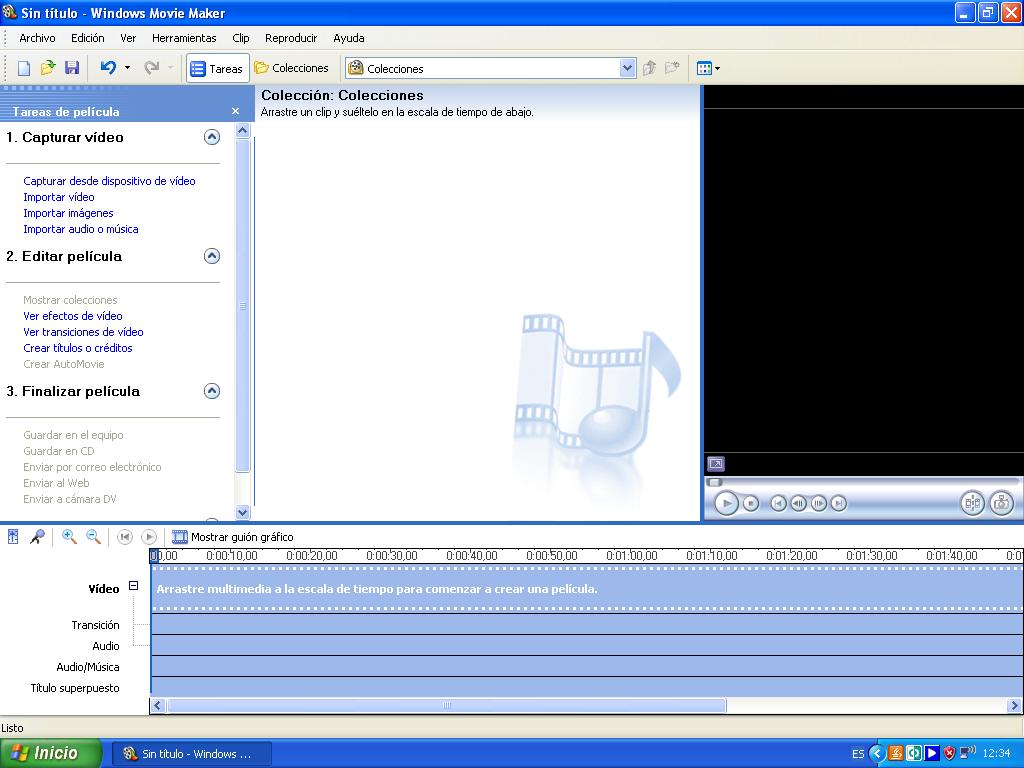Click the Up One Level icon
1024x768 pixels.
pyautogui.click(x=649, y=68)
